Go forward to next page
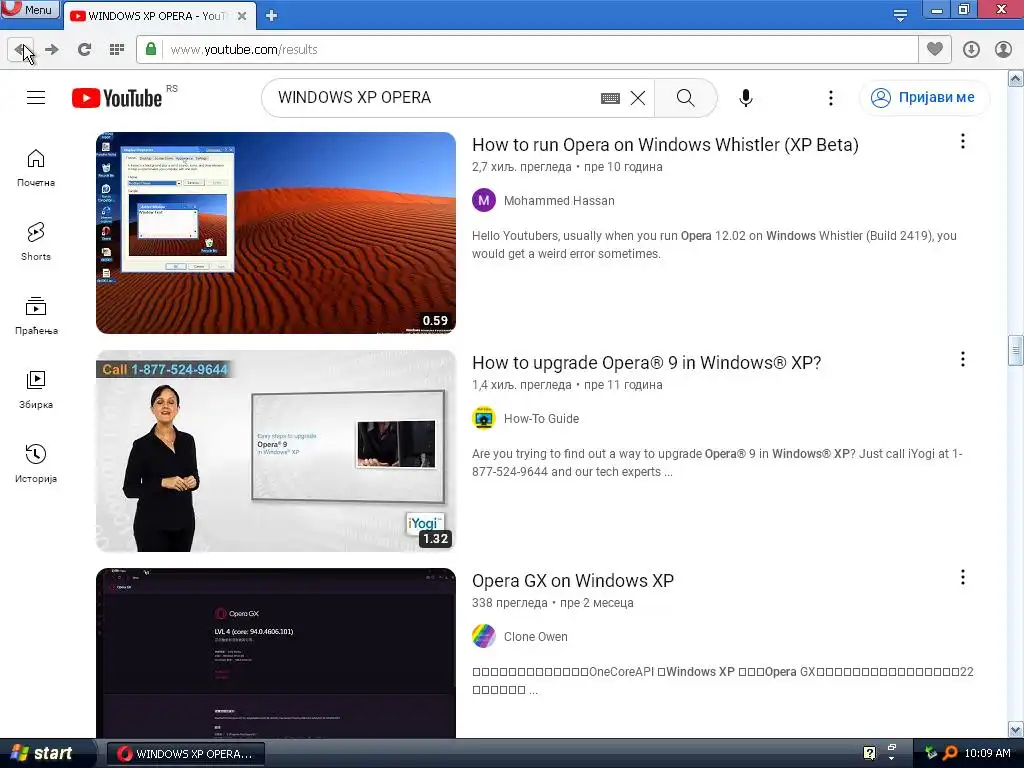1024x768 pixels. (52, 50)
